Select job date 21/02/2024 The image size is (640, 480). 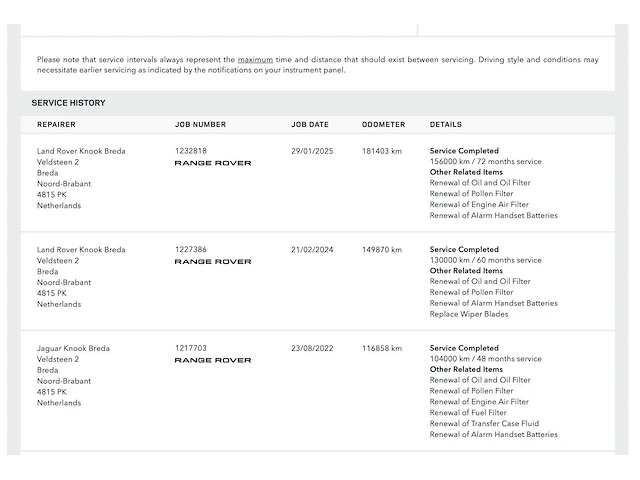(312, 249)
